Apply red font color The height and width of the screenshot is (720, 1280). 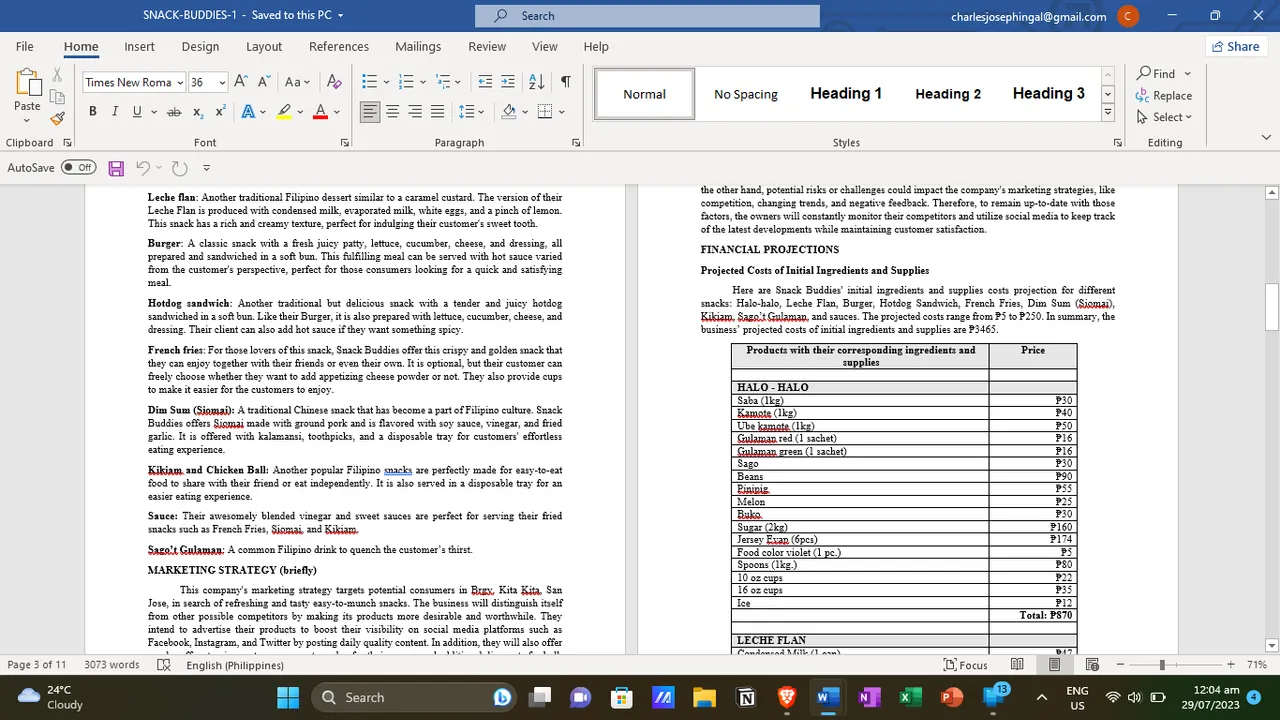[320, 112]
